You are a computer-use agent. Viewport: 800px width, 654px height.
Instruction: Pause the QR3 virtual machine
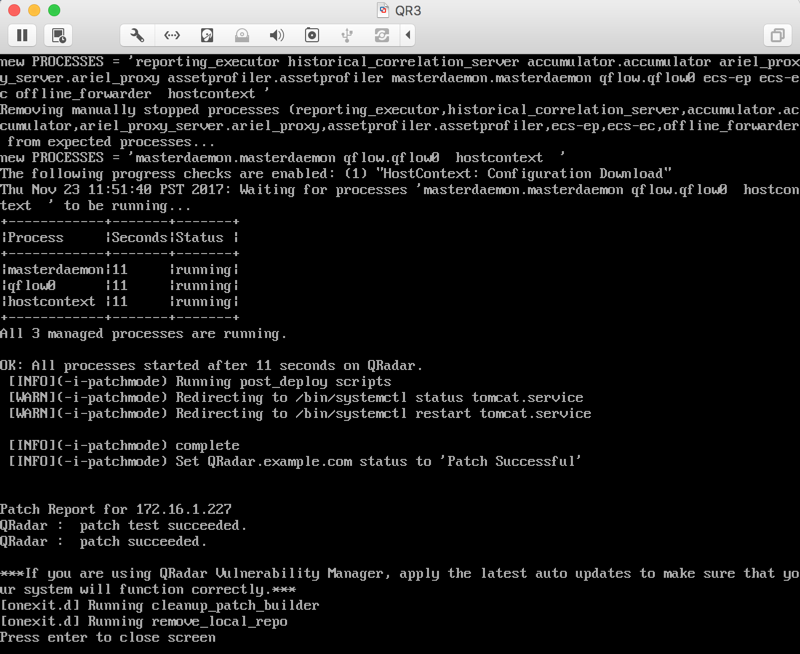tap(22, 35)
